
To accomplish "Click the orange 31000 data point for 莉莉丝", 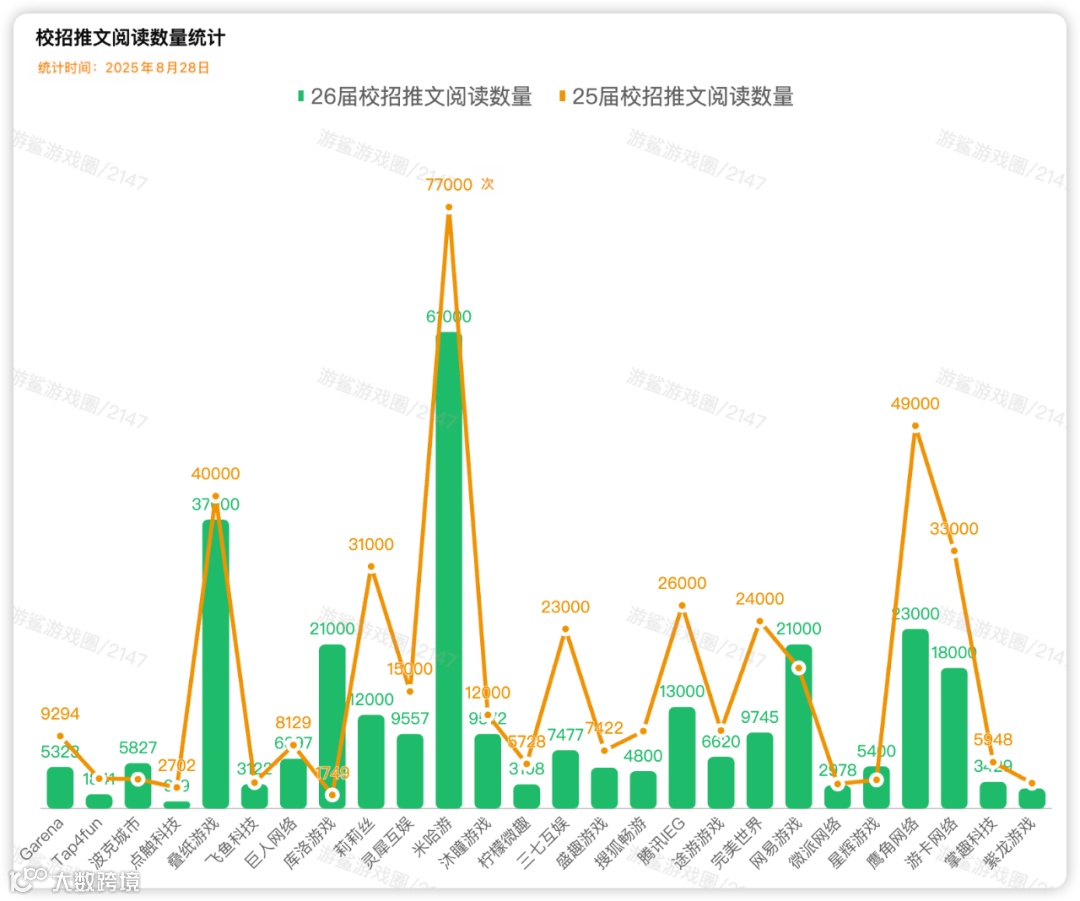I will point(371,567).
